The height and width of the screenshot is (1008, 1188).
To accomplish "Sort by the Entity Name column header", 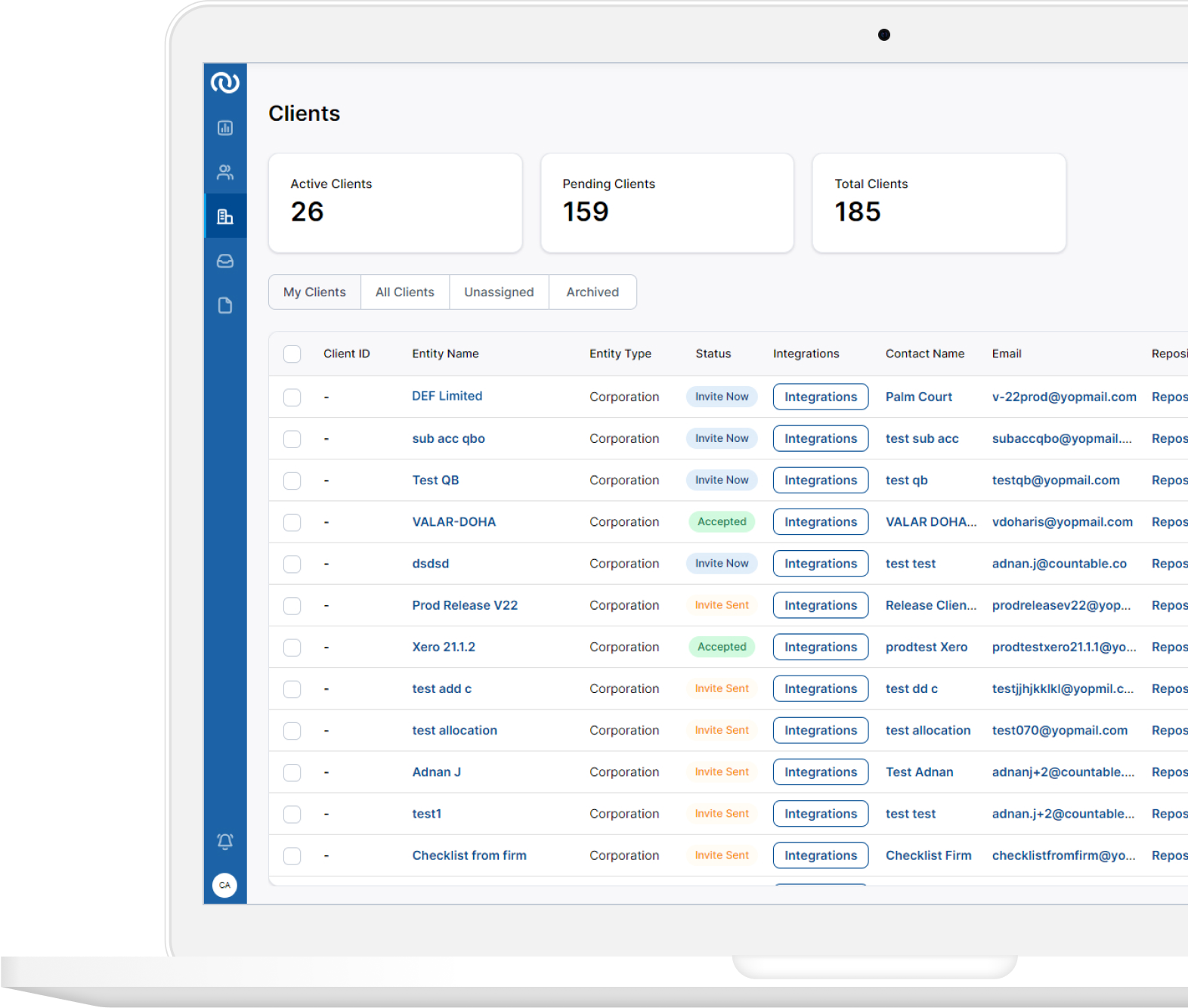I will point(445,354).
